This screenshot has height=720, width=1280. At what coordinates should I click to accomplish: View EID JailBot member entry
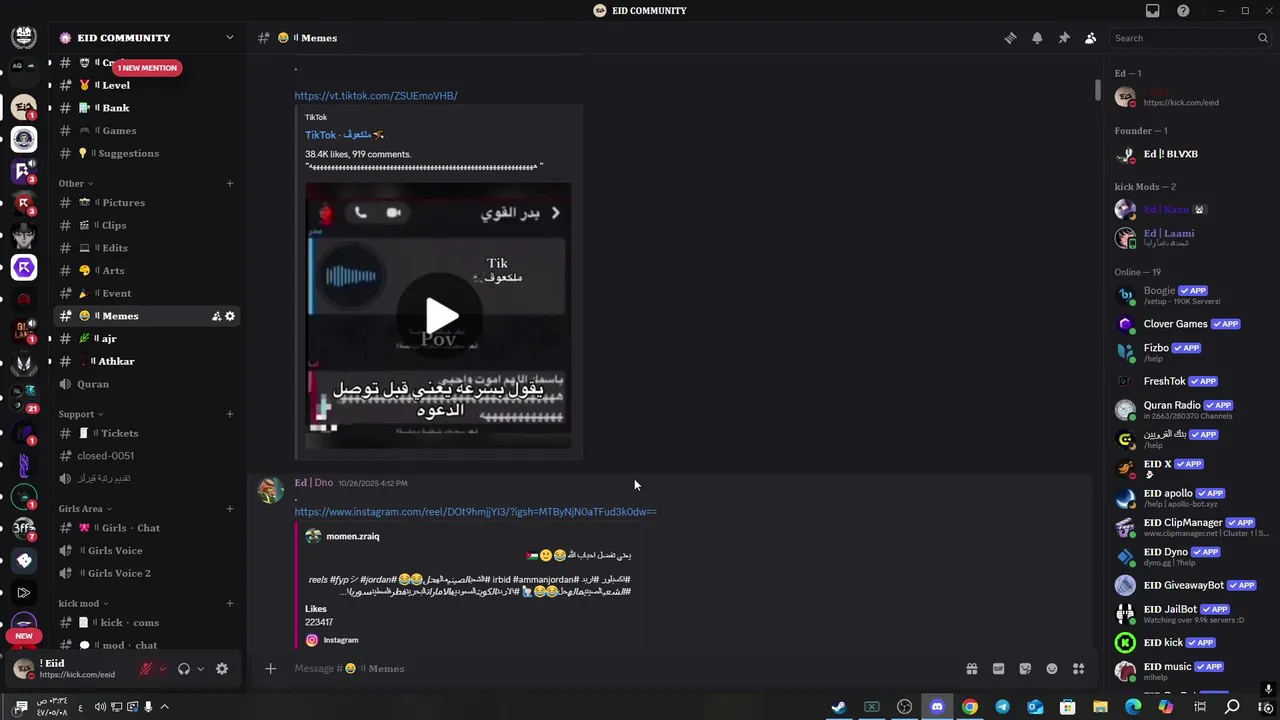pos(1192,613)
